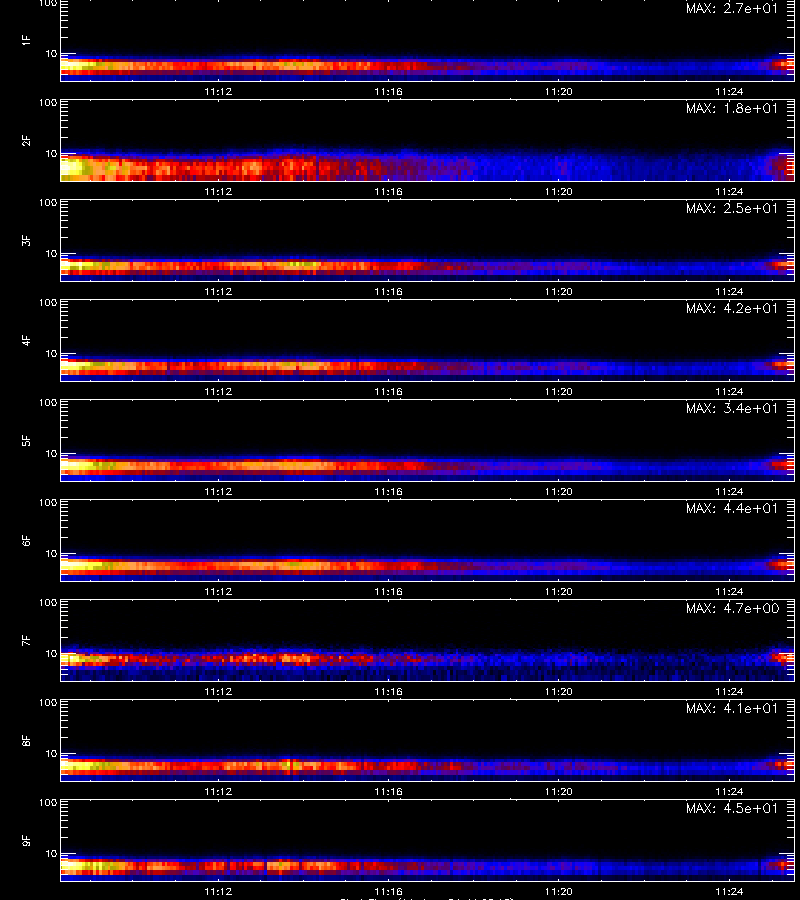Image resolution: width=800 pixels, height=900 pixels.
Task: Click the MAX: 4.1e+01 readout
Action: 732,708
